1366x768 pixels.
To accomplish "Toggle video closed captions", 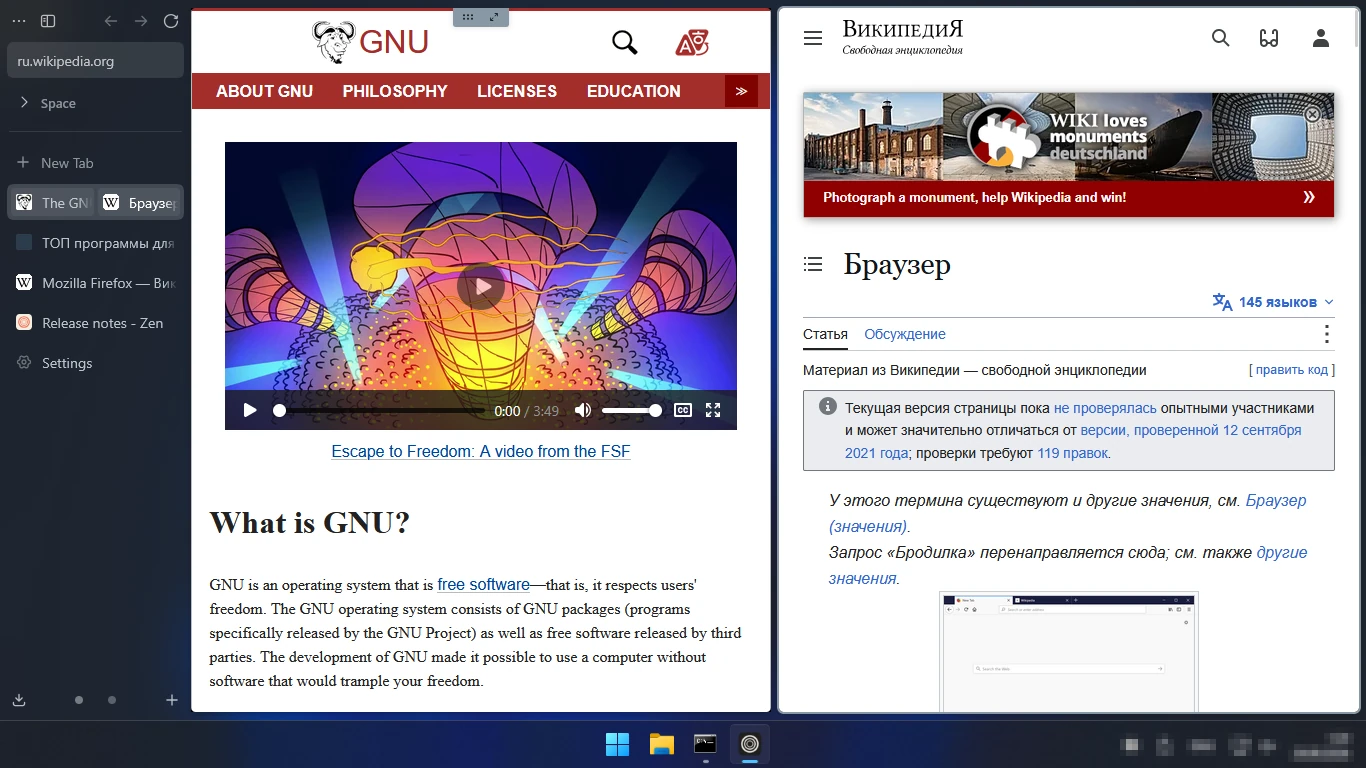I will pyautogui.click(x=683, y=410).
